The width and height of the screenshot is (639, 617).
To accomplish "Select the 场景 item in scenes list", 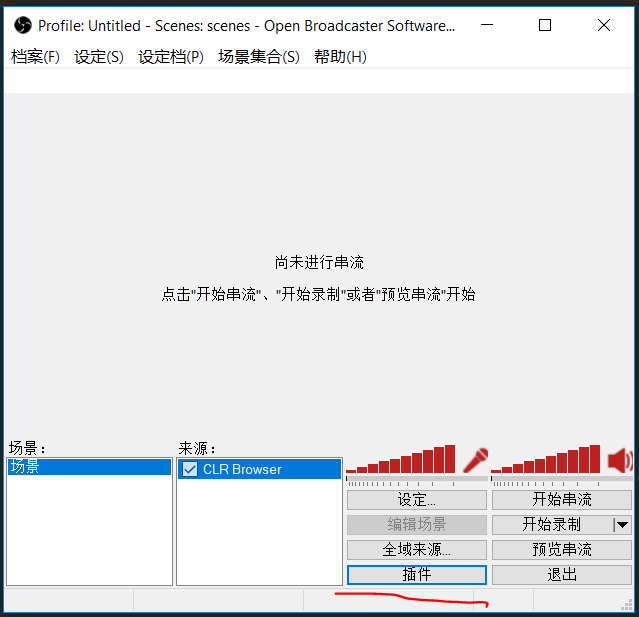I will (x=89, y=467).
